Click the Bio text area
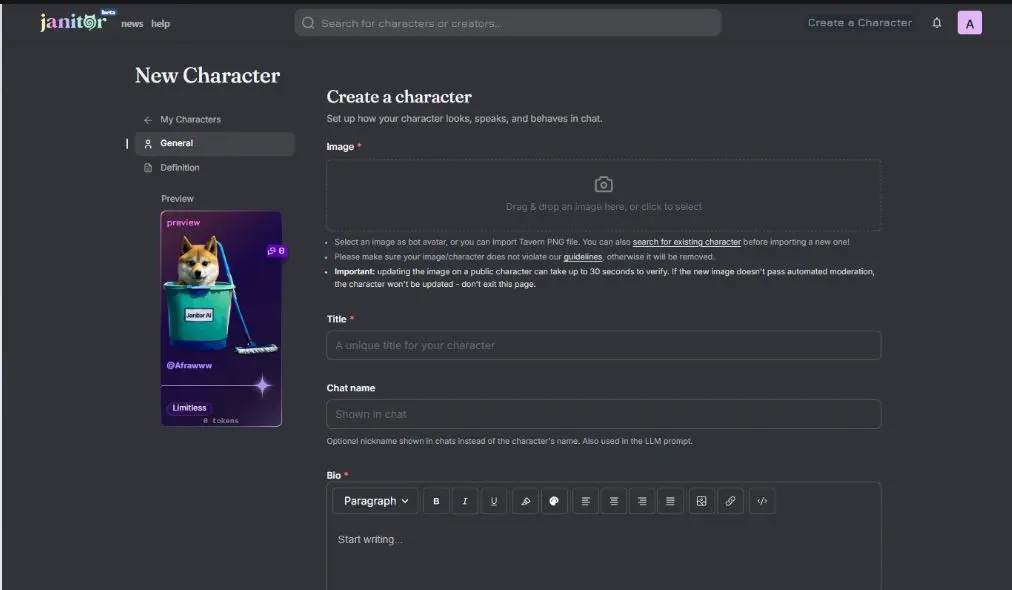1012x590 pixels. click(x=603, y=555)
